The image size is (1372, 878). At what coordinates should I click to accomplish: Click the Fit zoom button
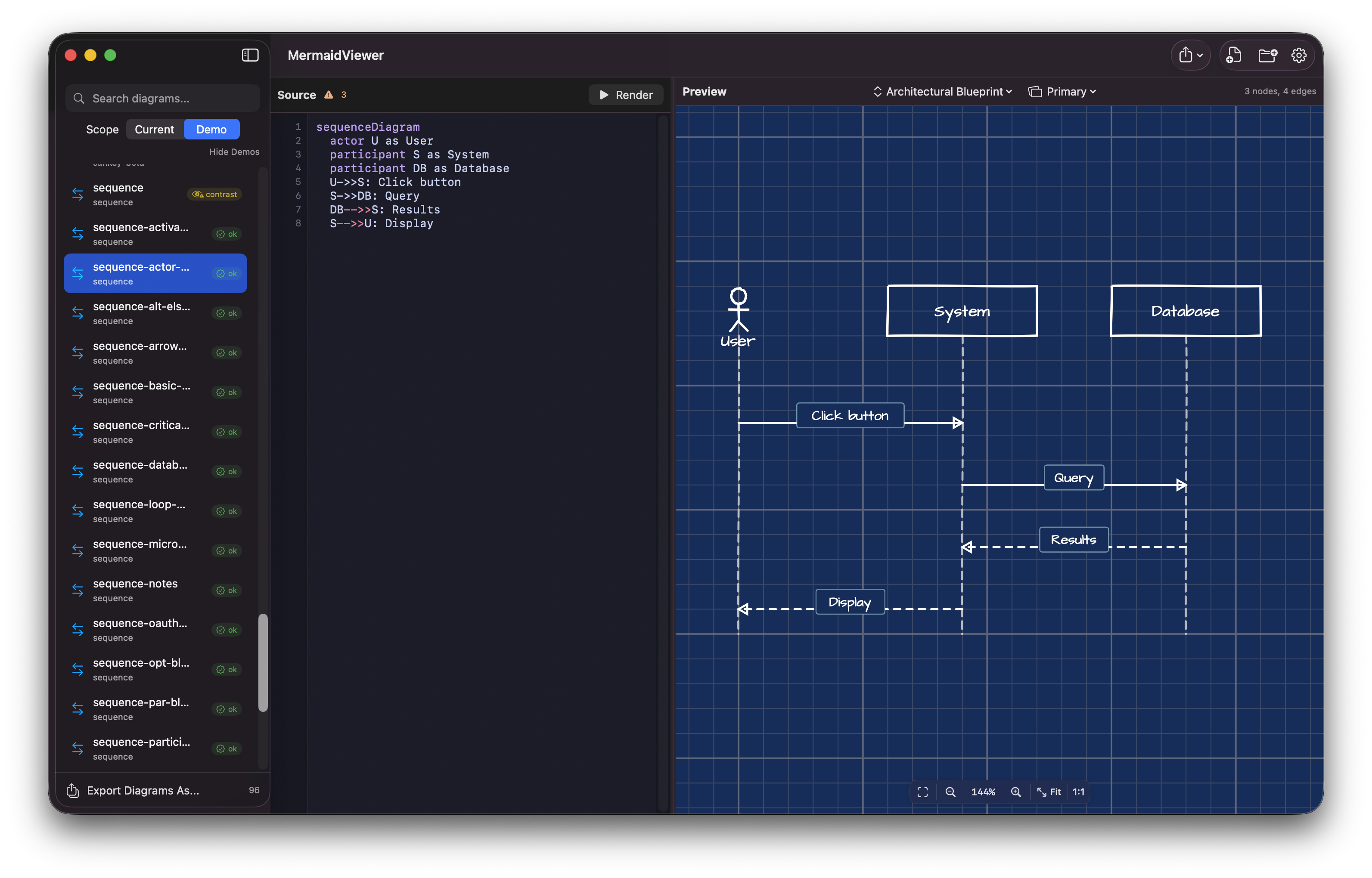(x=1049, y=792)
